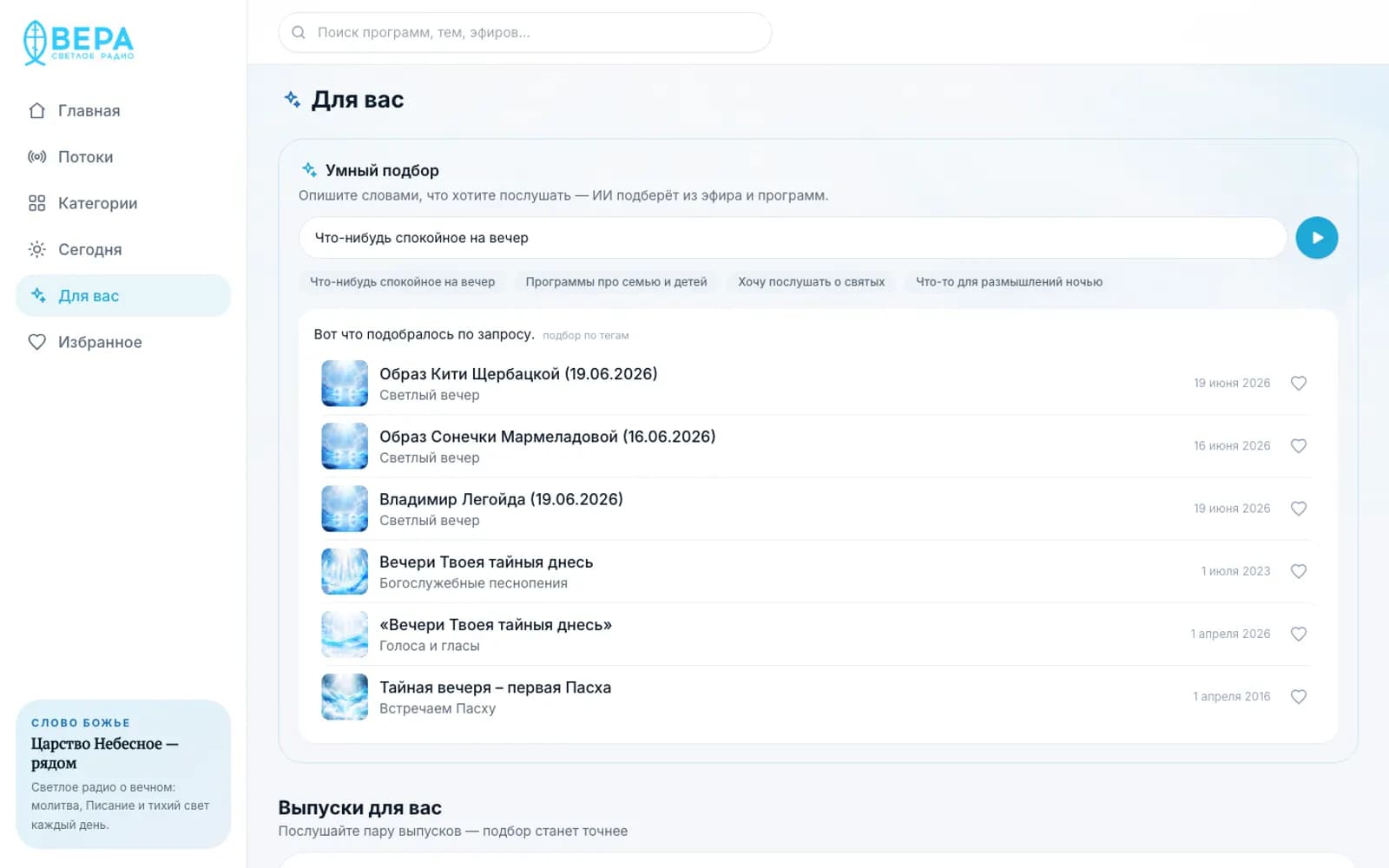The width and height of the screenshot is (1389, 868).
Task: Click the search magnifier icon
Action: (x=299, y=32)
